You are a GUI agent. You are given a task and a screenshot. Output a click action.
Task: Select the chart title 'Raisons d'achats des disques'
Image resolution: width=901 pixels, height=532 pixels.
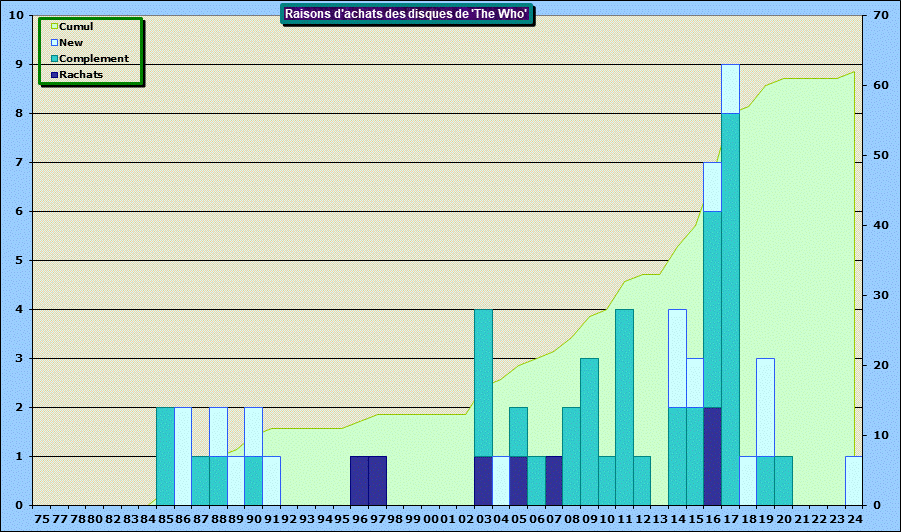[x=407, y=14]
